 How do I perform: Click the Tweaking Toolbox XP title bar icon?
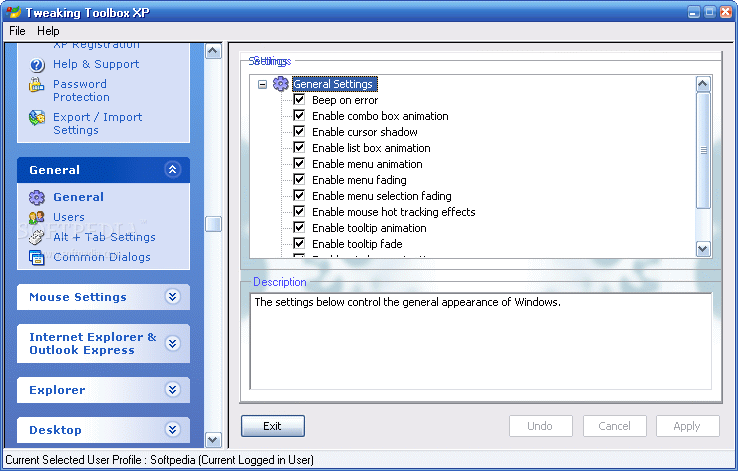tap(13, 12)
